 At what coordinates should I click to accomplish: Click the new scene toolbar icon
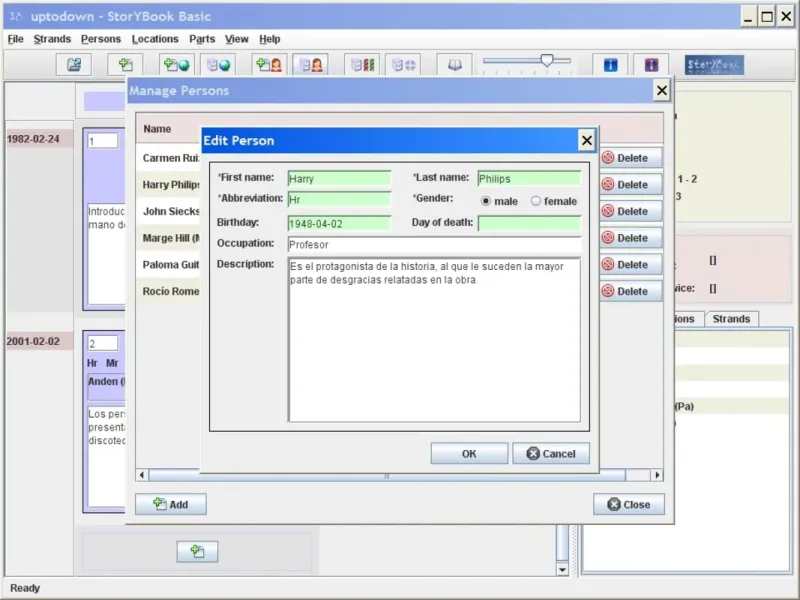click(x=126, y=65)
